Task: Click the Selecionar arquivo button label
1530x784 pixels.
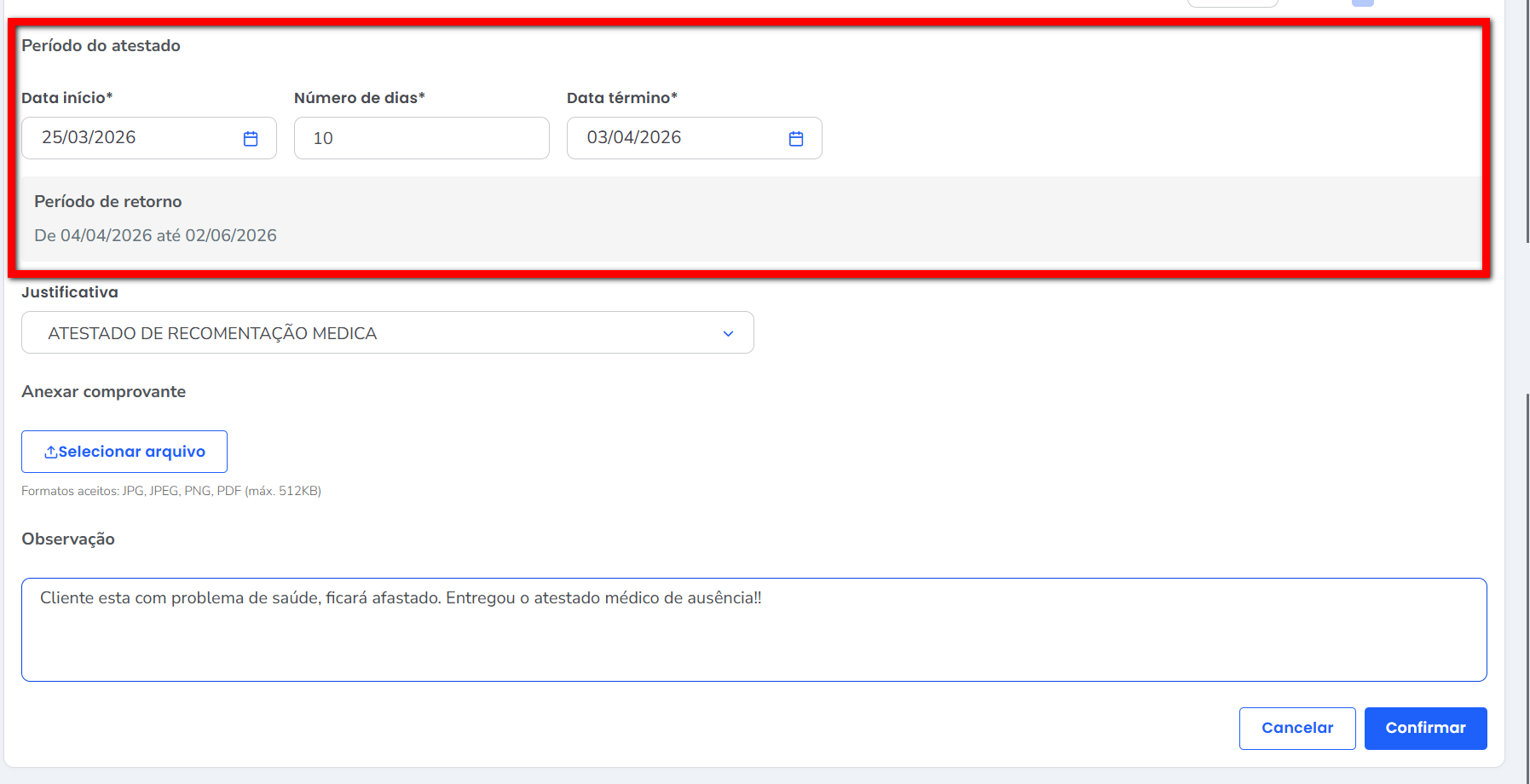Action: point(132,452)
